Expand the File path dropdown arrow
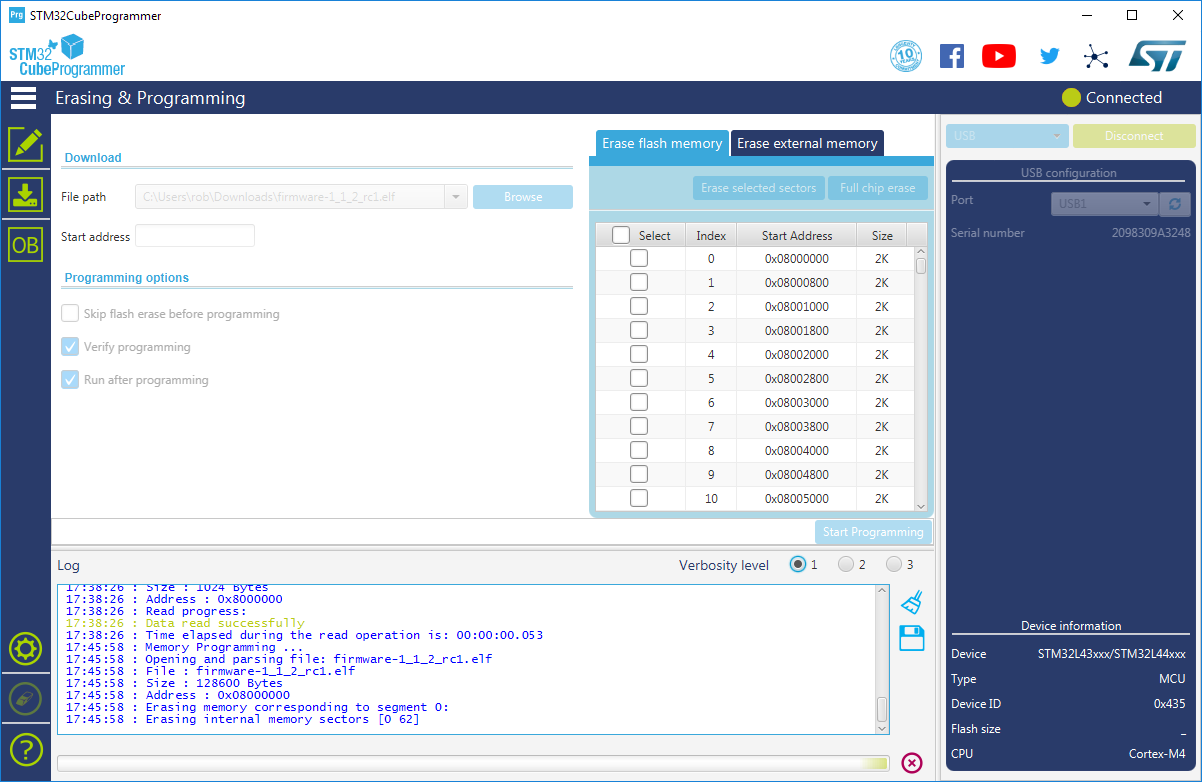 [457, 197]
